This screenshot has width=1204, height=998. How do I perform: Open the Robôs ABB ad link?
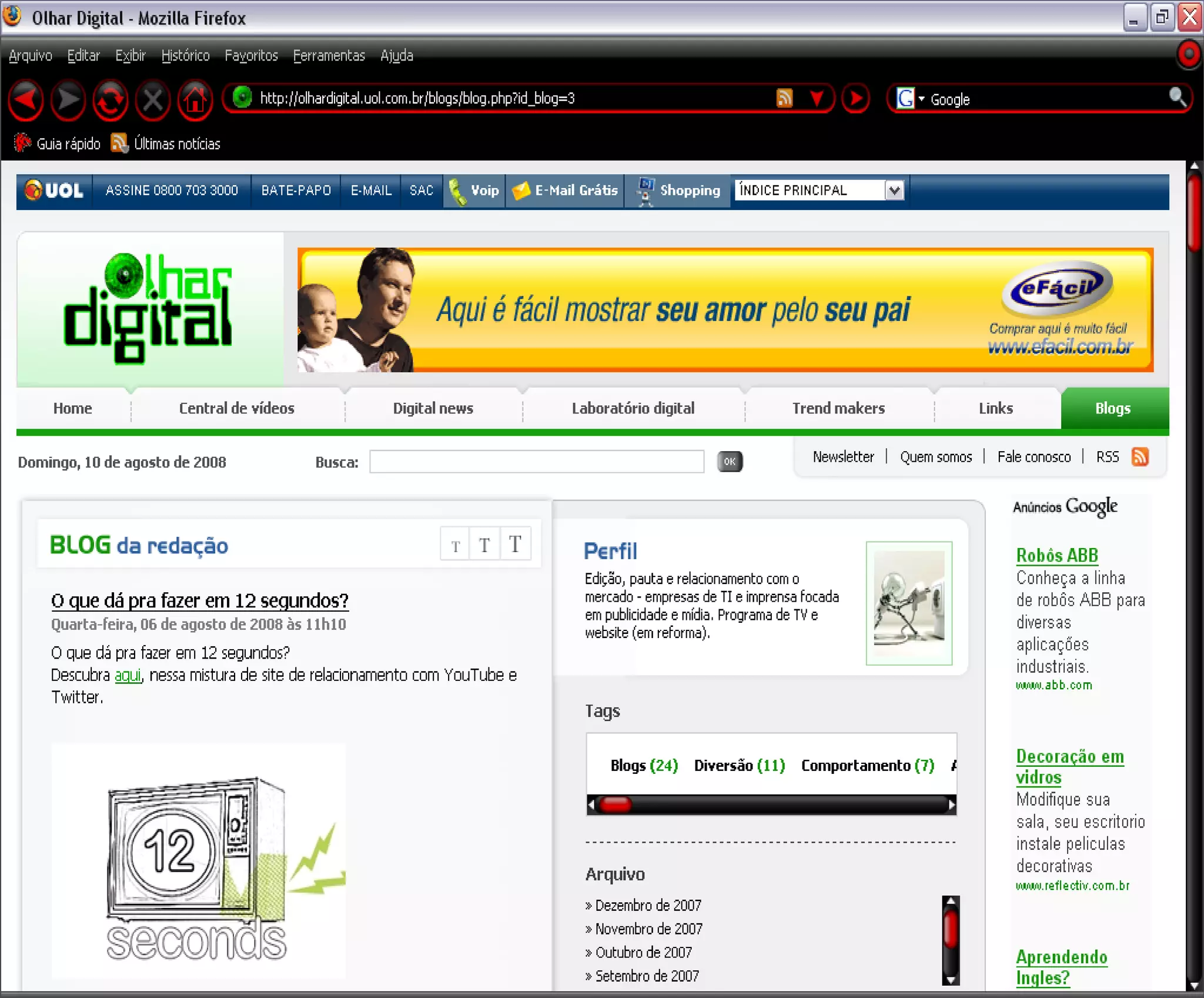point(1056,555)
